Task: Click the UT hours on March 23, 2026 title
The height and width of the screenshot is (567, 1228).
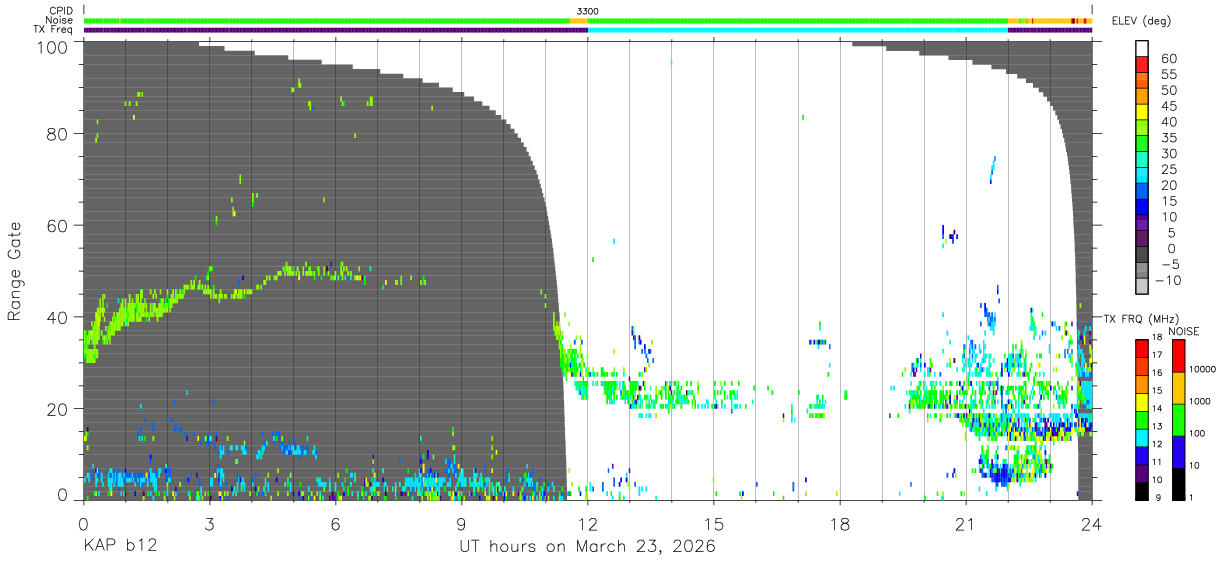Action: pyautogui.click(x=587, y=547)
